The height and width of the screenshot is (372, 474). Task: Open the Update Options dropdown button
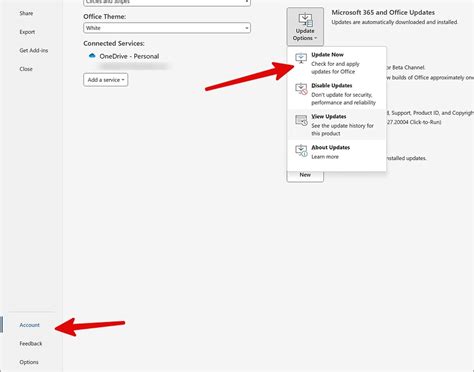pyautogui.click(x=305, y=27)
